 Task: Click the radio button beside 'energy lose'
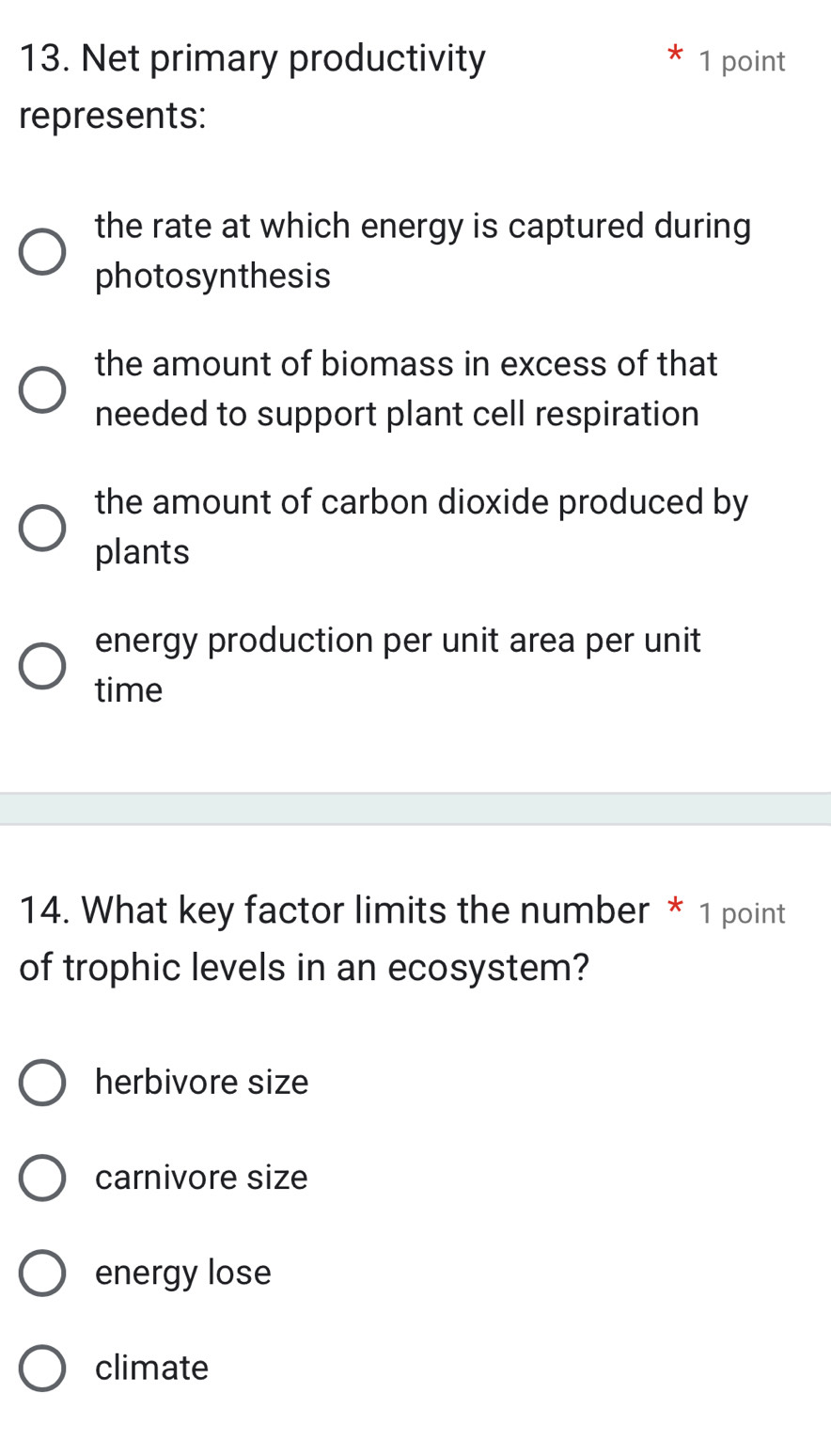pos(41,1272)
